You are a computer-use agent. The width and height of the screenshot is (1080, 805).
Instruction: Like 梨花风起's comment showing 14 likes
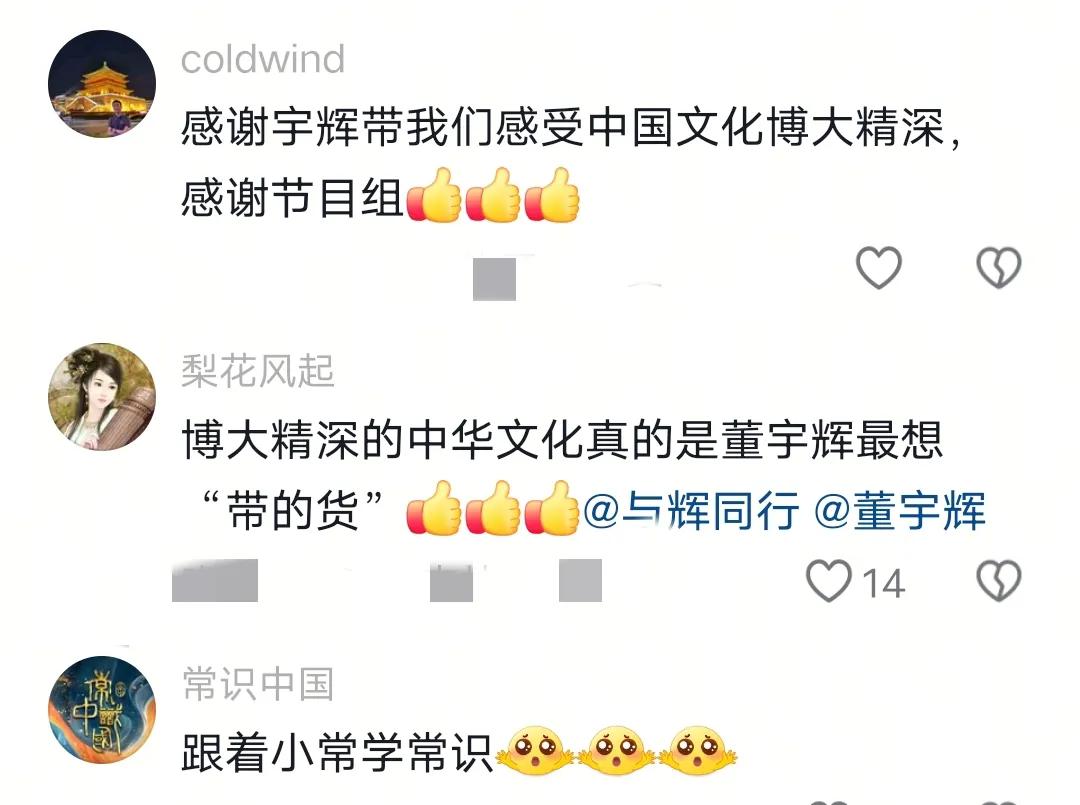[x=829, y=581]
